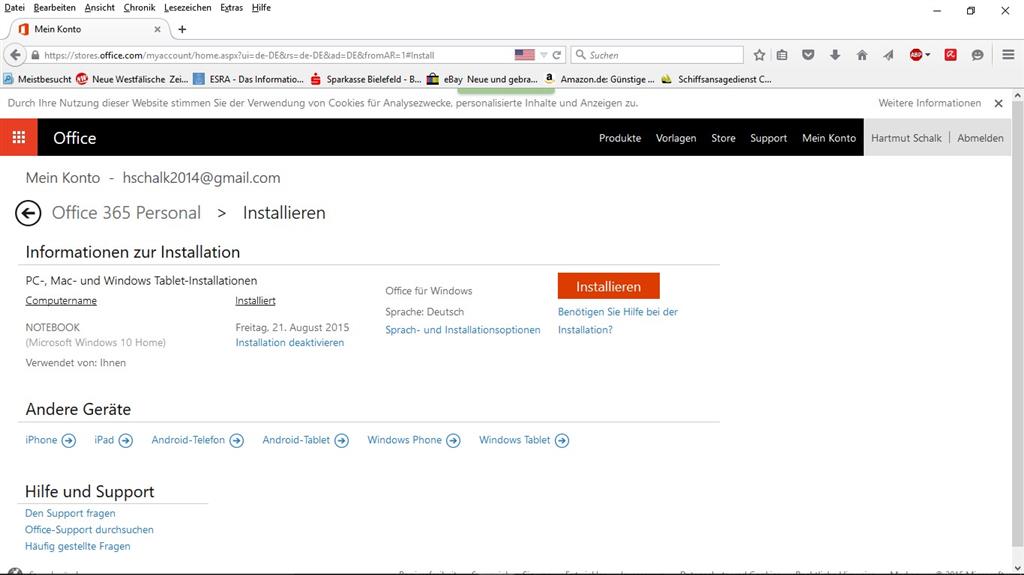The width and height of the screenshot is (1024, 575).
Task: Open the Chronik menu
Action: pyautogui.click(x=139, y=8)
